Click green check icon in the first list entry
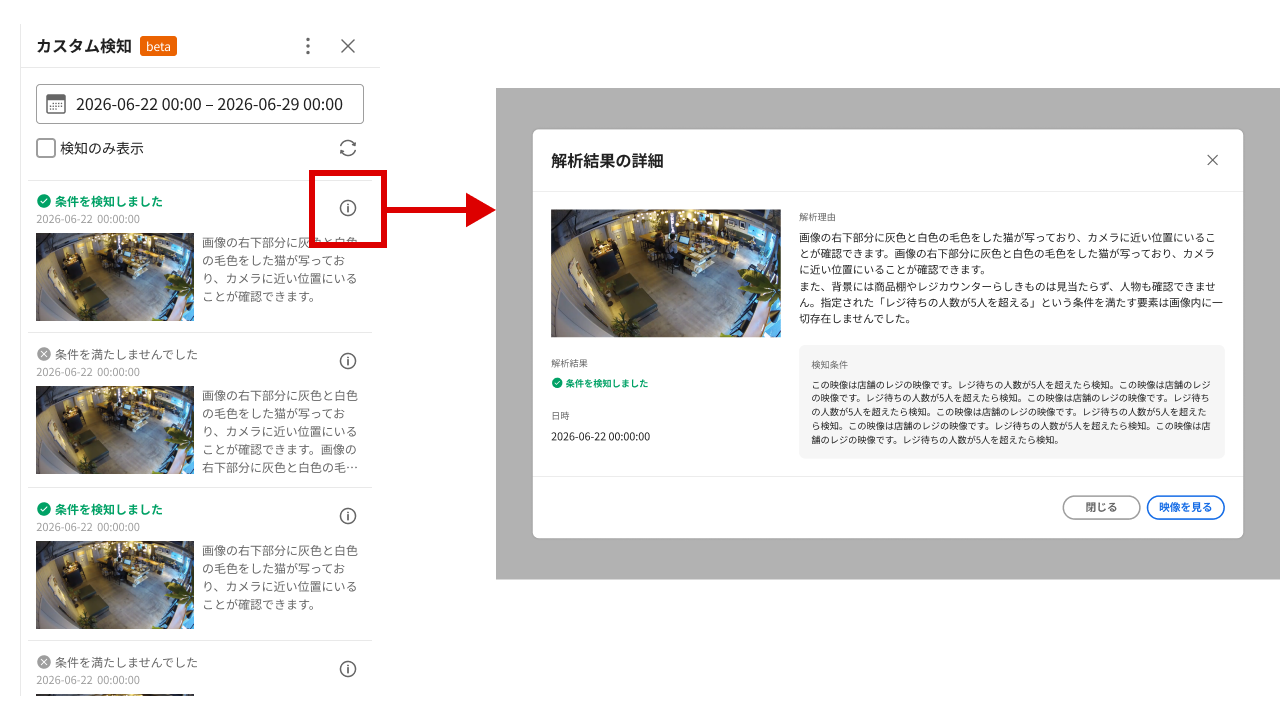Screen dimensions: 1280x720 44,201
